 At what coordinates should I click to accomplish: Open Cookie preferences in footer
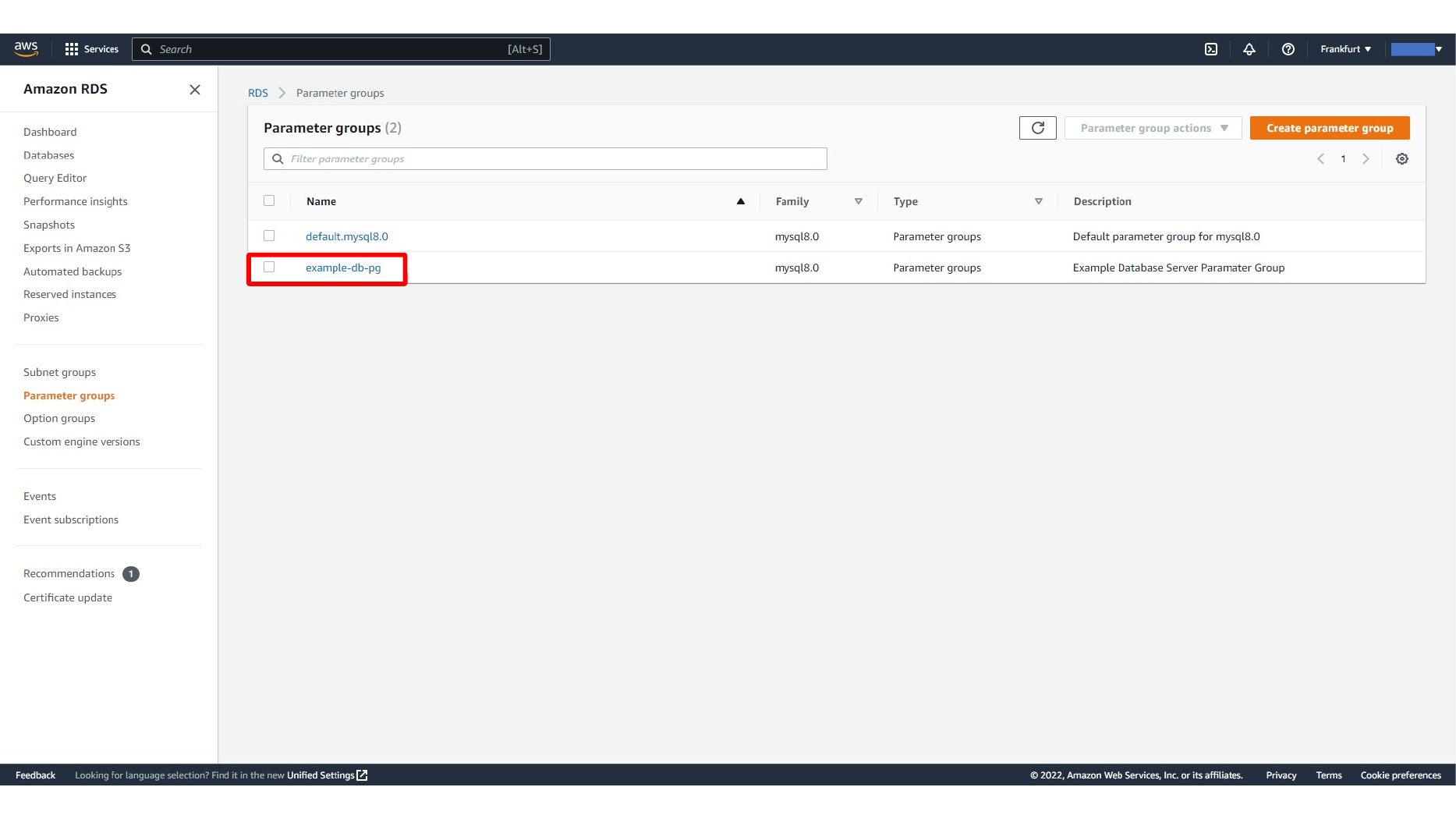coord(1400,775)
